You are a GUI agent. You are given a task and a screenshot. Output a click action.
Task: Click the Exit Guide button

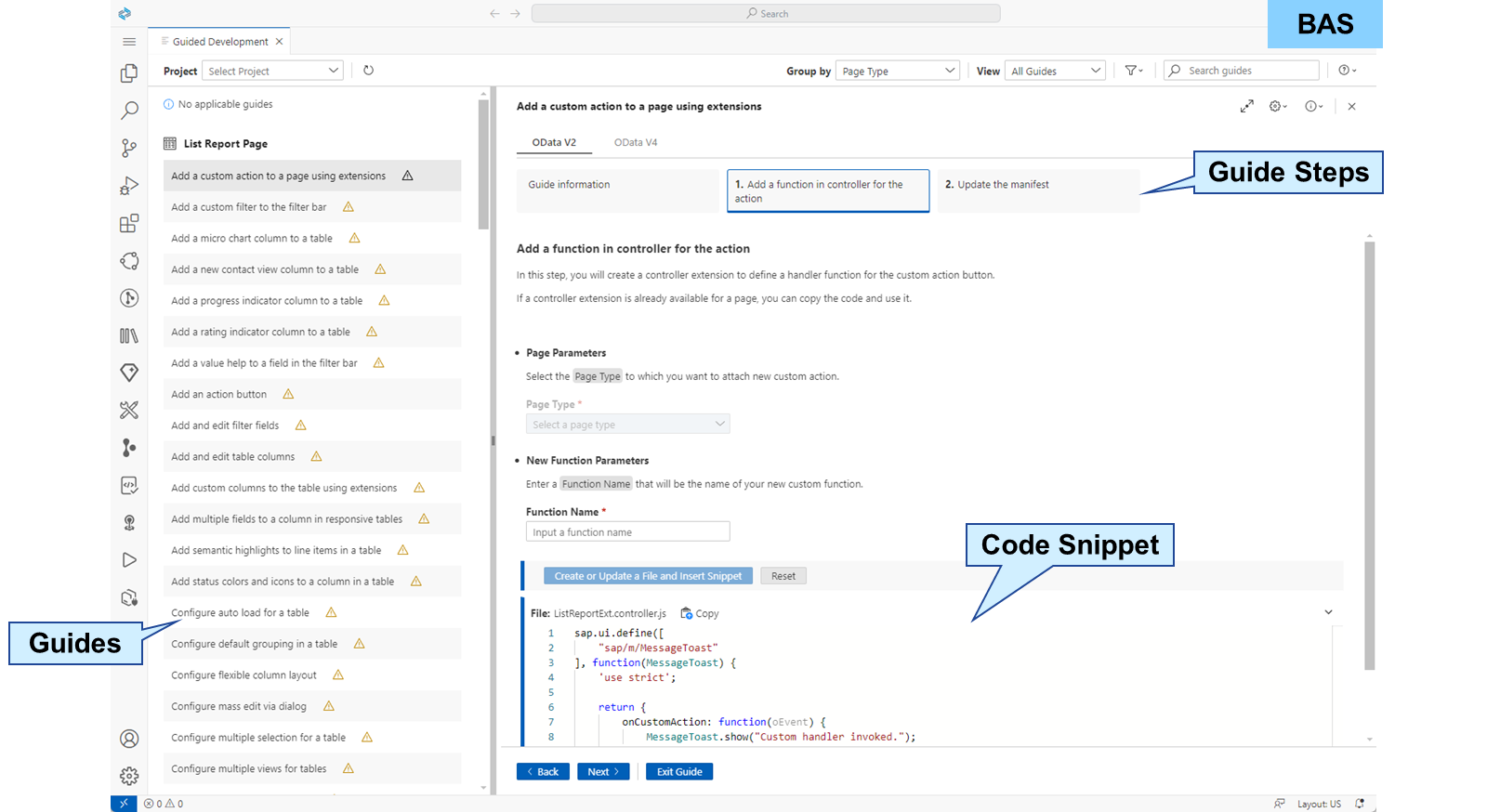pyautogui.click(x=679, y=771)
